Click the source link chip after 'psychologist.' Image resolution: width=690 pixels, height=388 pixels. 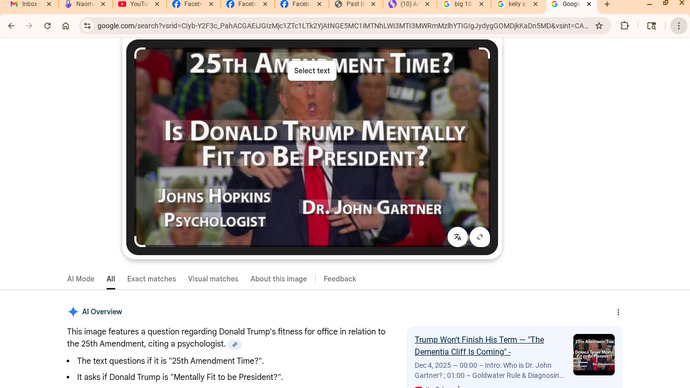click(x=235, y=344)
